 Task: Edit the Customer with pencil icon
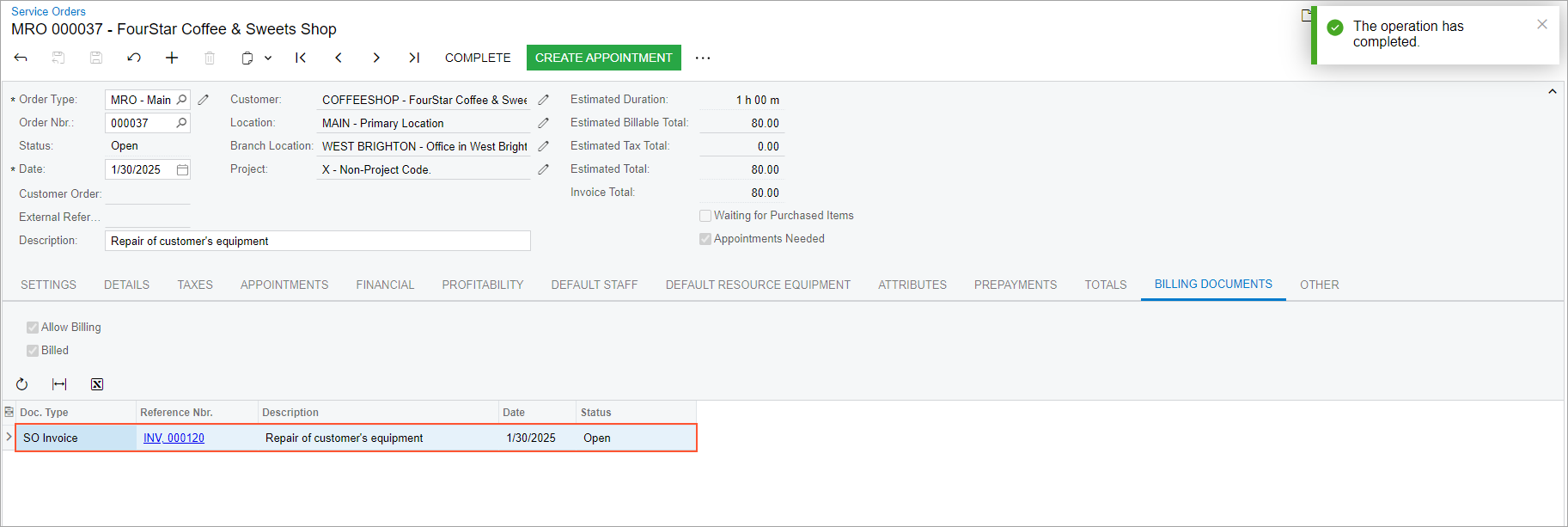(x=544, y=100)
